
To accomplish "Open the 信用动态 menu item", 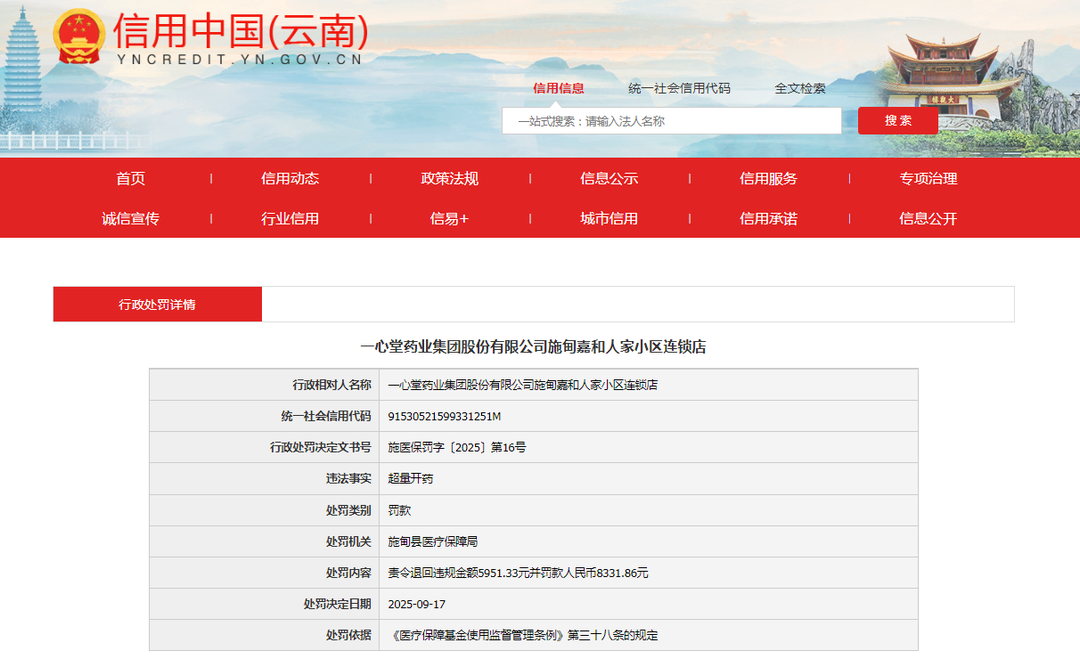I will (290, 178).
